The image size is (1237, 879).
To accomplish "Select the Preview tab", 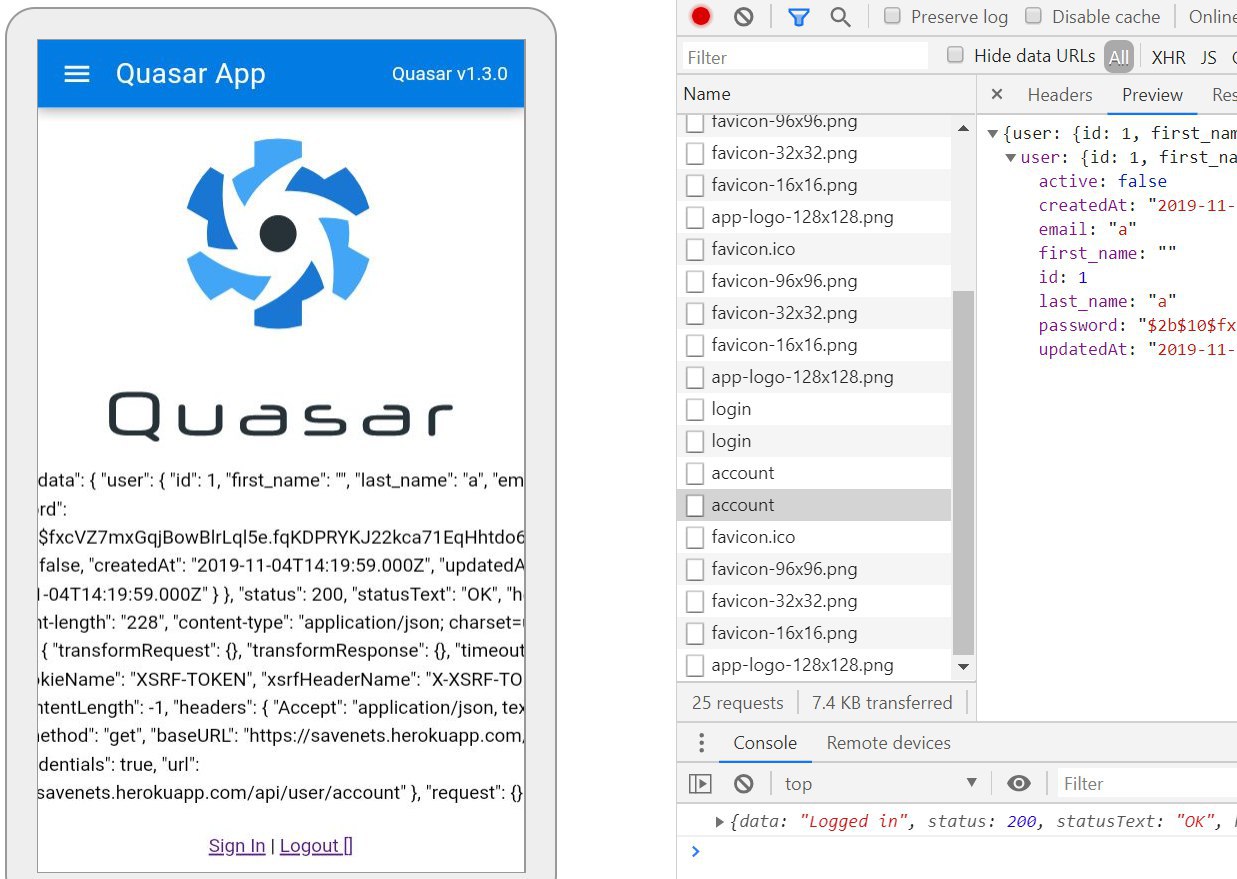I will point(1152,95).
